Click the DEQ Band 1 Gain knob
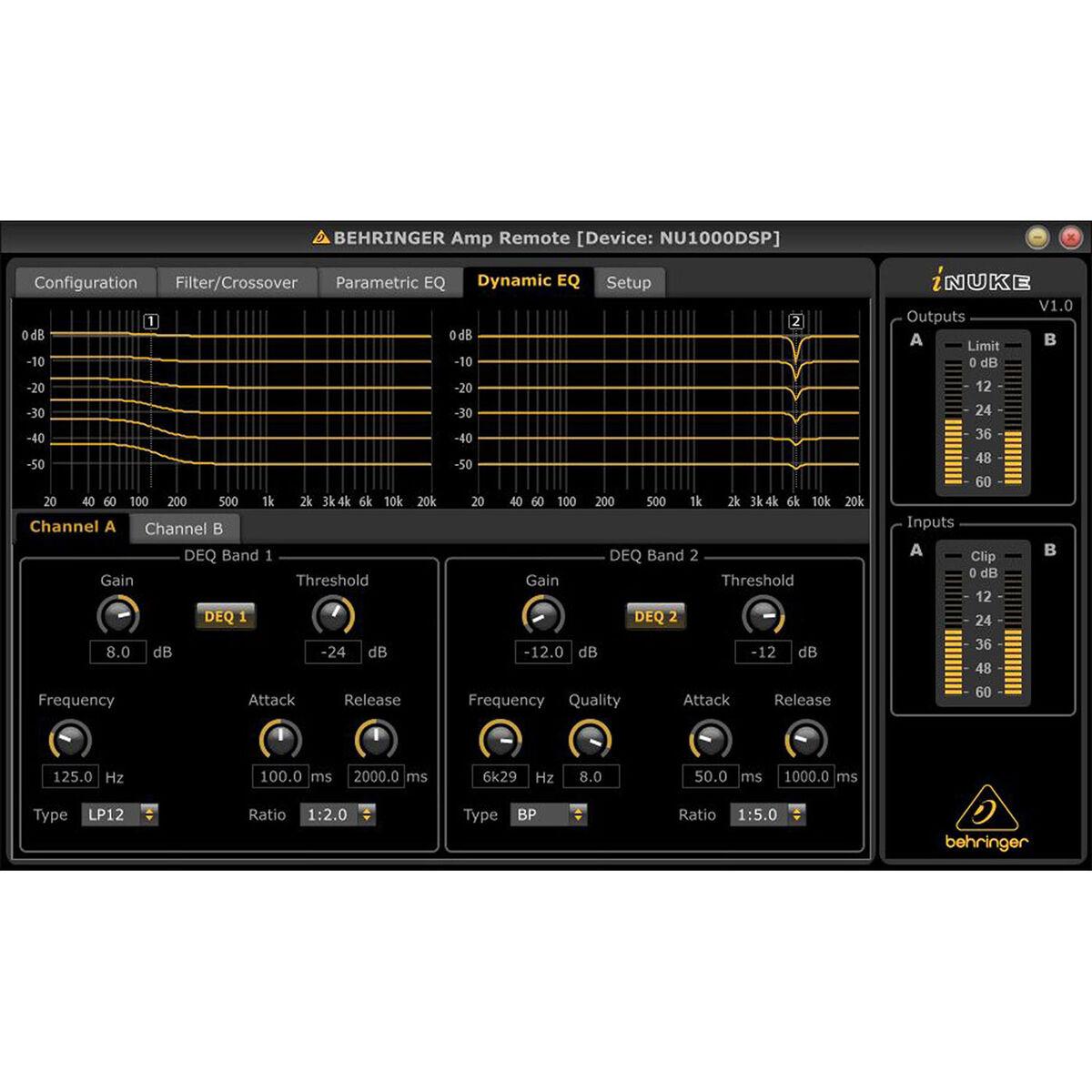This screenshot has width=1092, height=1092. point(118,615)
